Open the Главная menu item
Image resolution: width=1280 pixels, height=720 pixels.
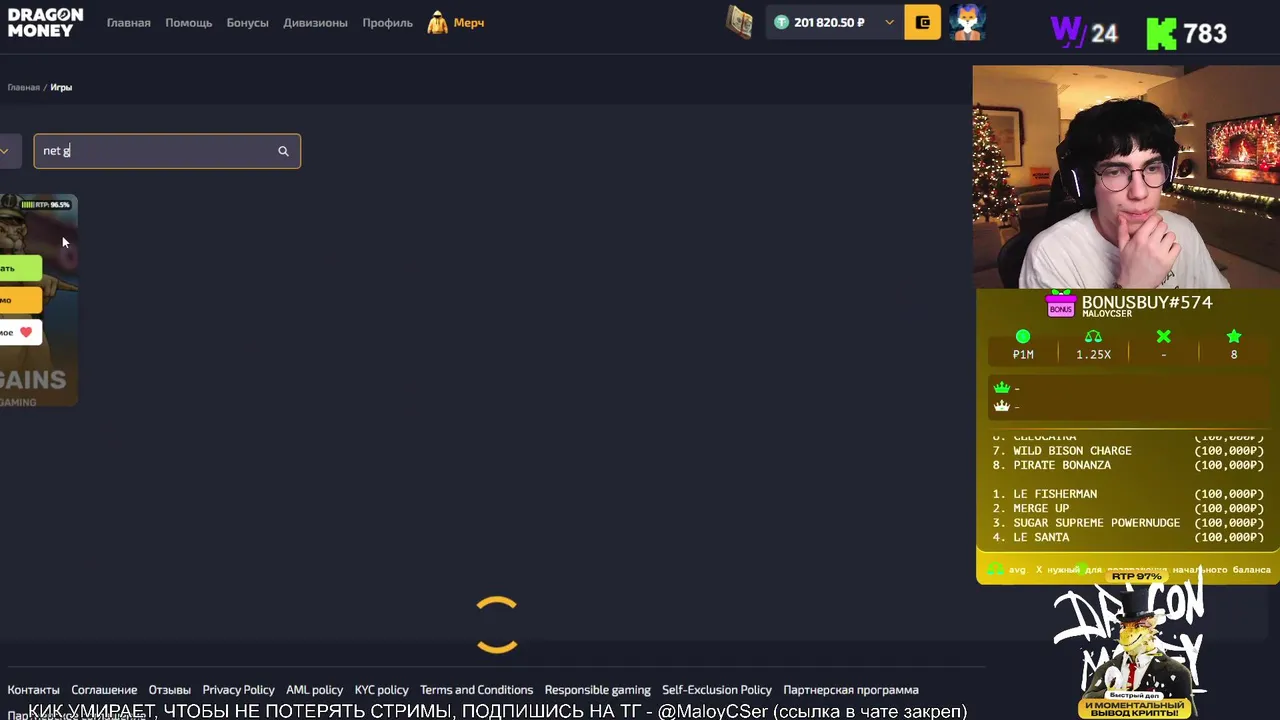(129, 22)
